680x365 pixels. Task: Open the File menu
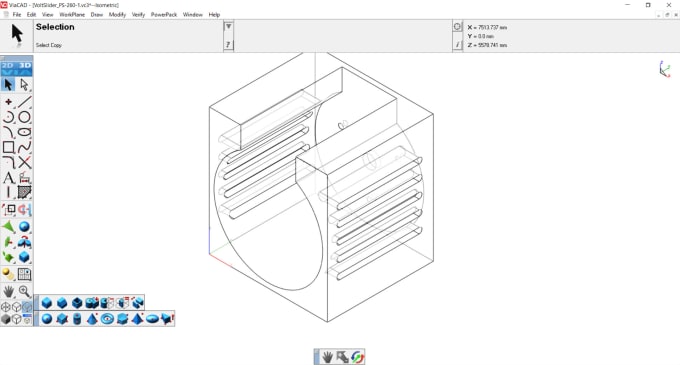[x=17, y=15]
